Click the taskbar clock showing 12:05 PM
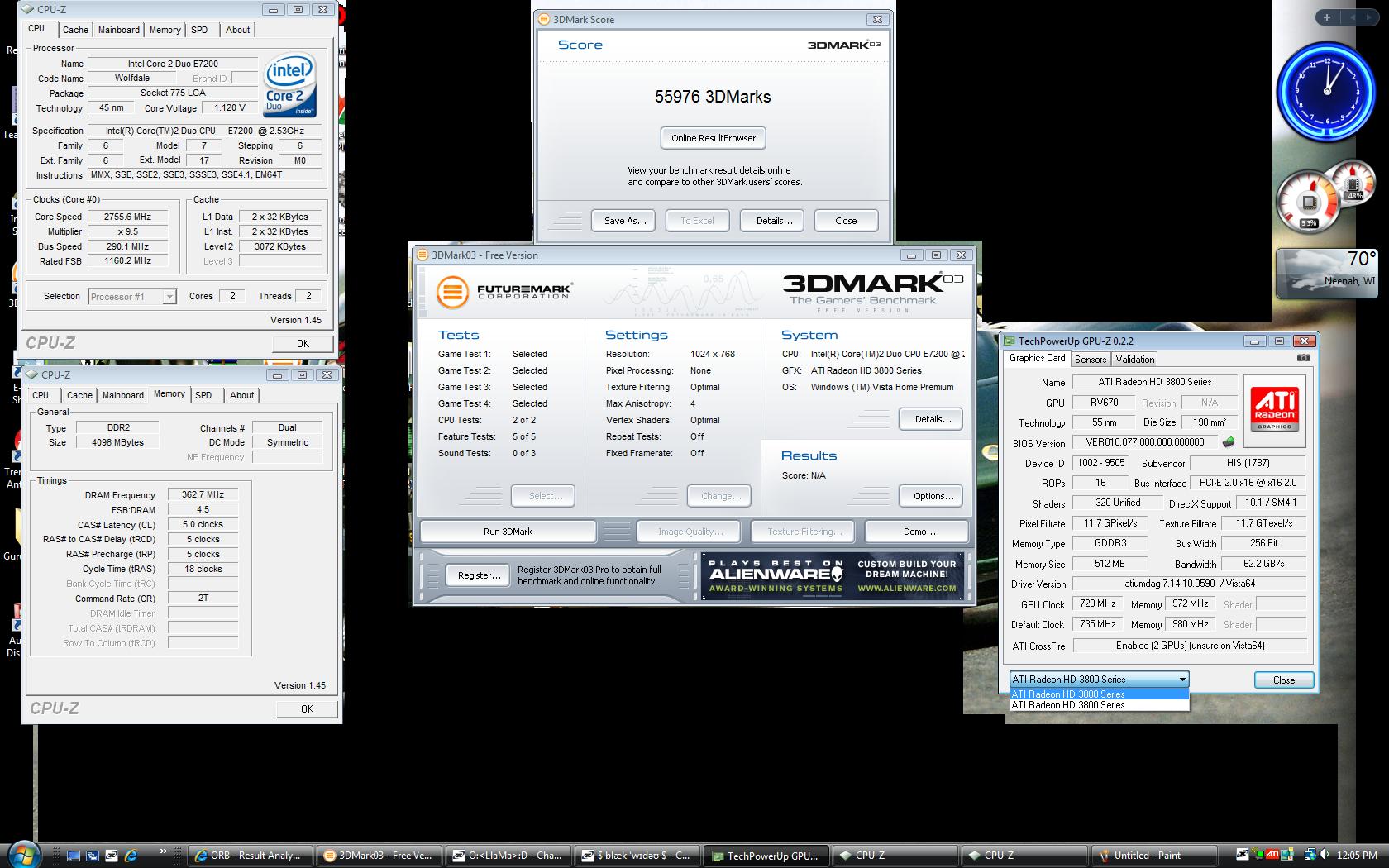Image resolution: width=1389 pixels, height=868 pixels. pos(1357,856)
